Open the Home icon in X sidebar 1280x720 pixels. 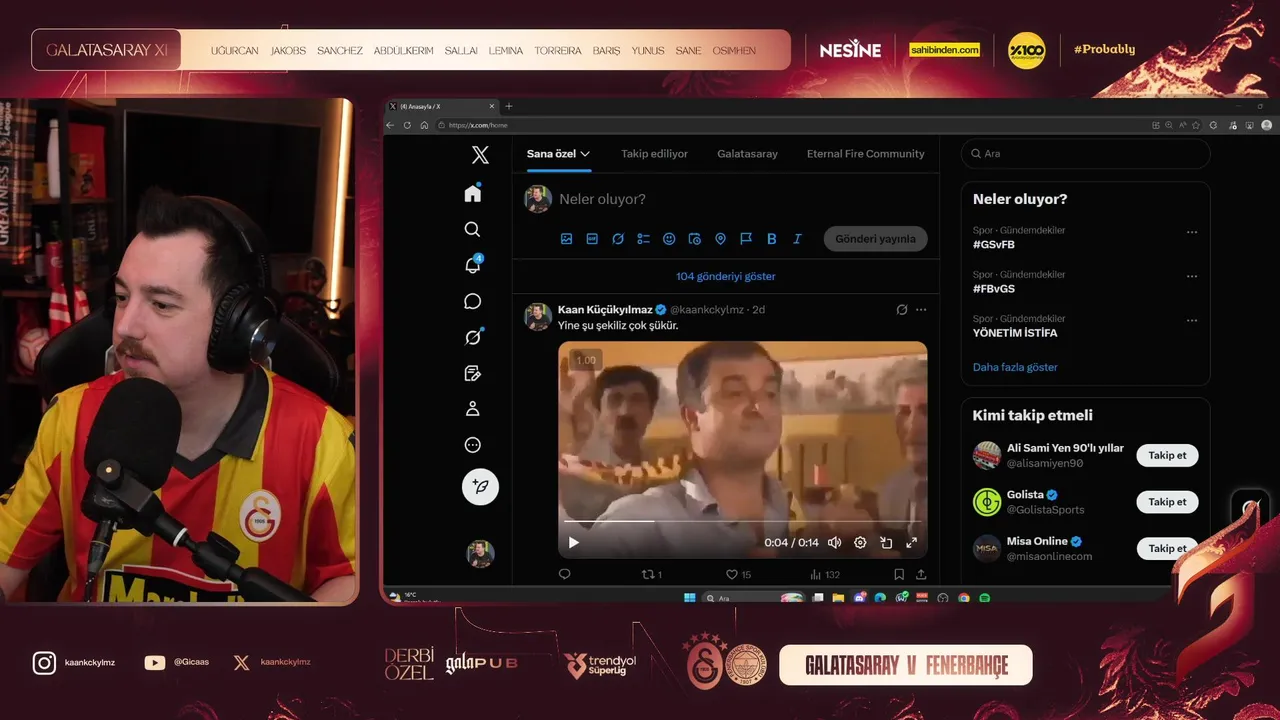point(473,193)
